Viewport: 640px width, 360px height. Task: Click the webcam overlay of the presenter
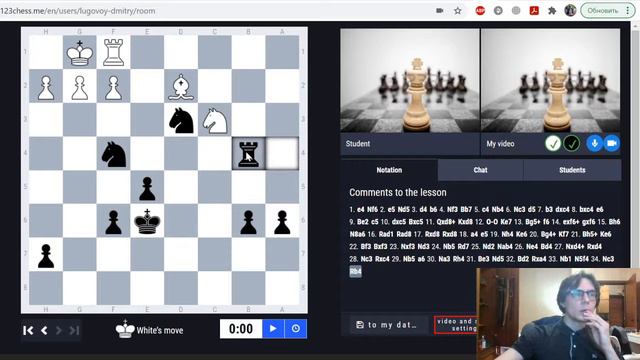click(558, 313)
